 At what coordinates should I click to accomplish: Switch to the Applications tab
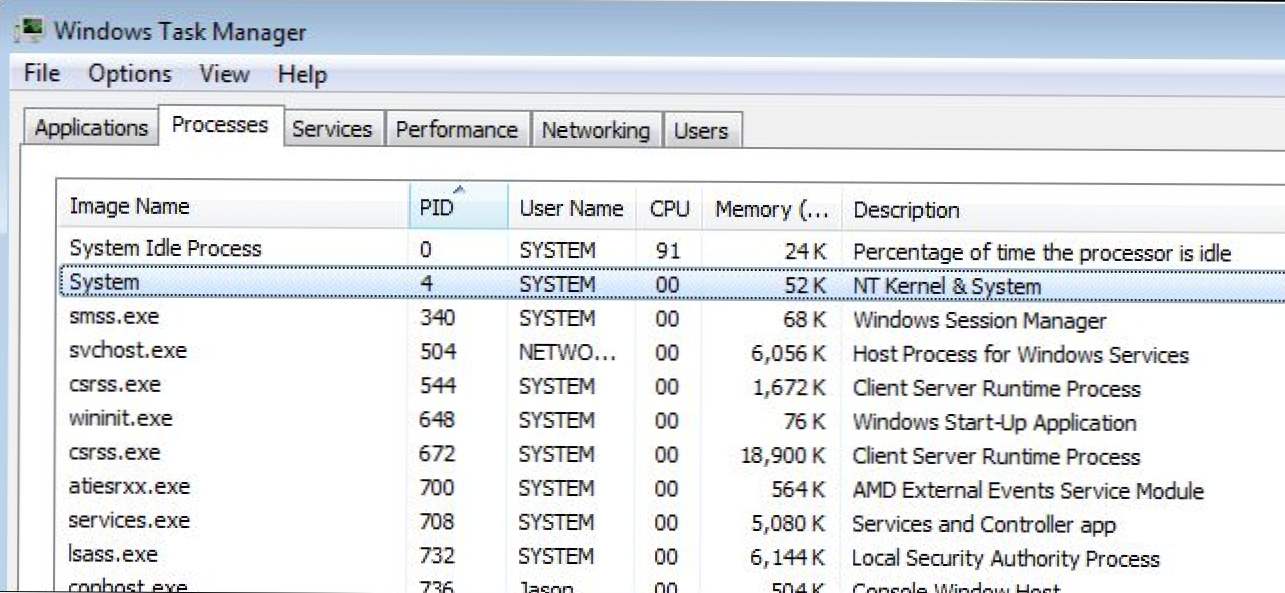point(90,128)
